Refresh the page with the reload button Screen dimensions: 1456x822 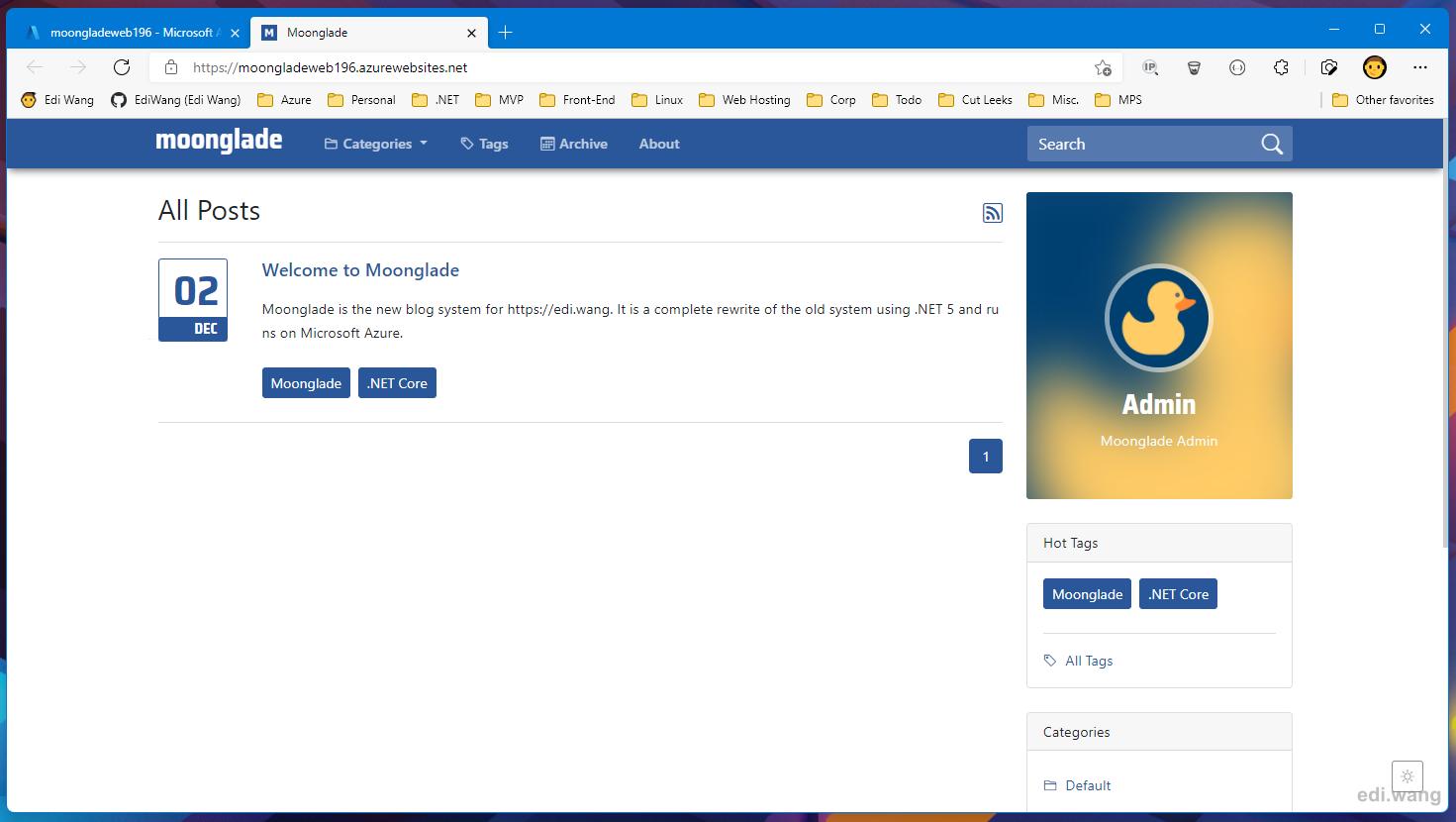click(x=122, y=67)
